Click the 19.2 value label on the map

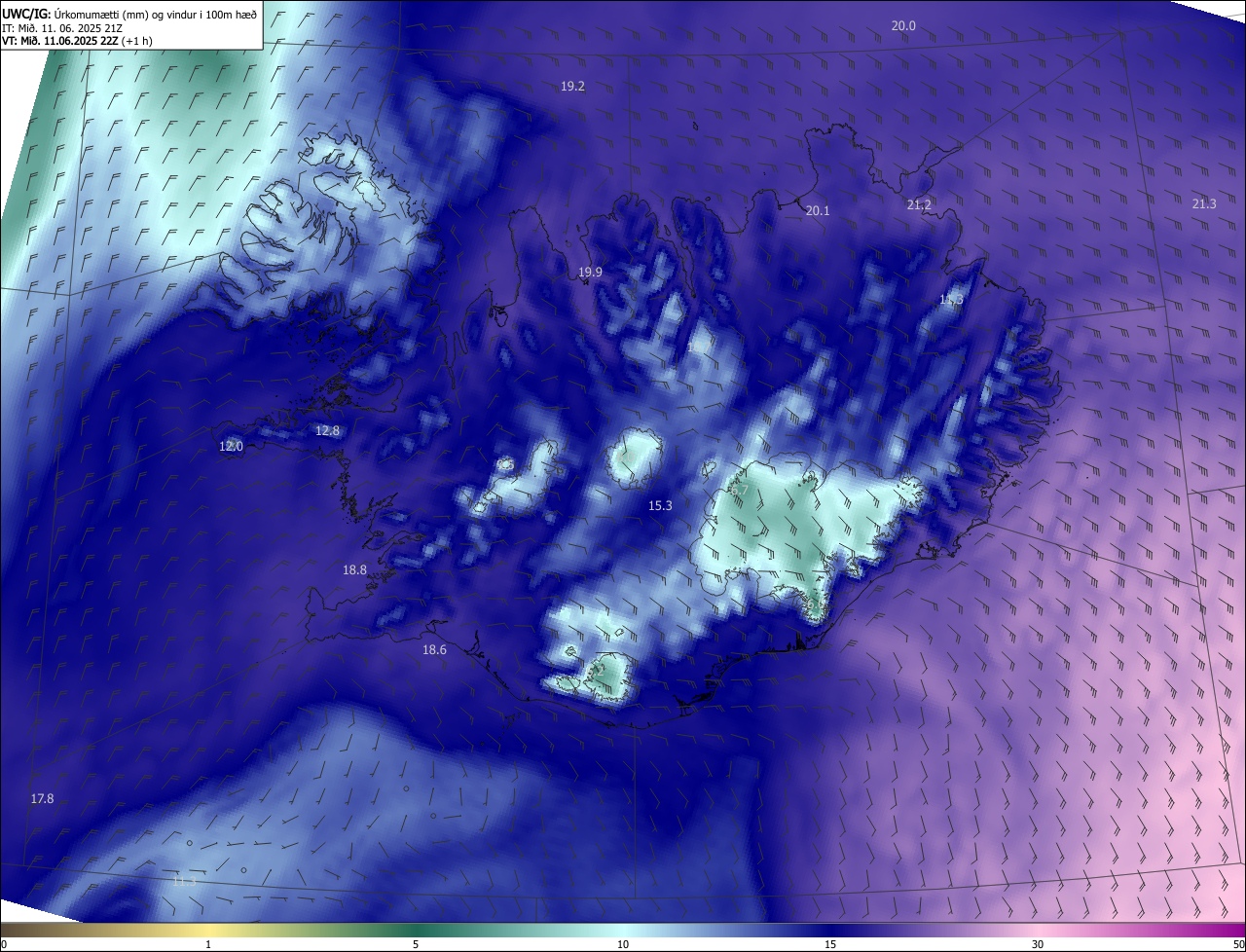(x=572, y=87)
